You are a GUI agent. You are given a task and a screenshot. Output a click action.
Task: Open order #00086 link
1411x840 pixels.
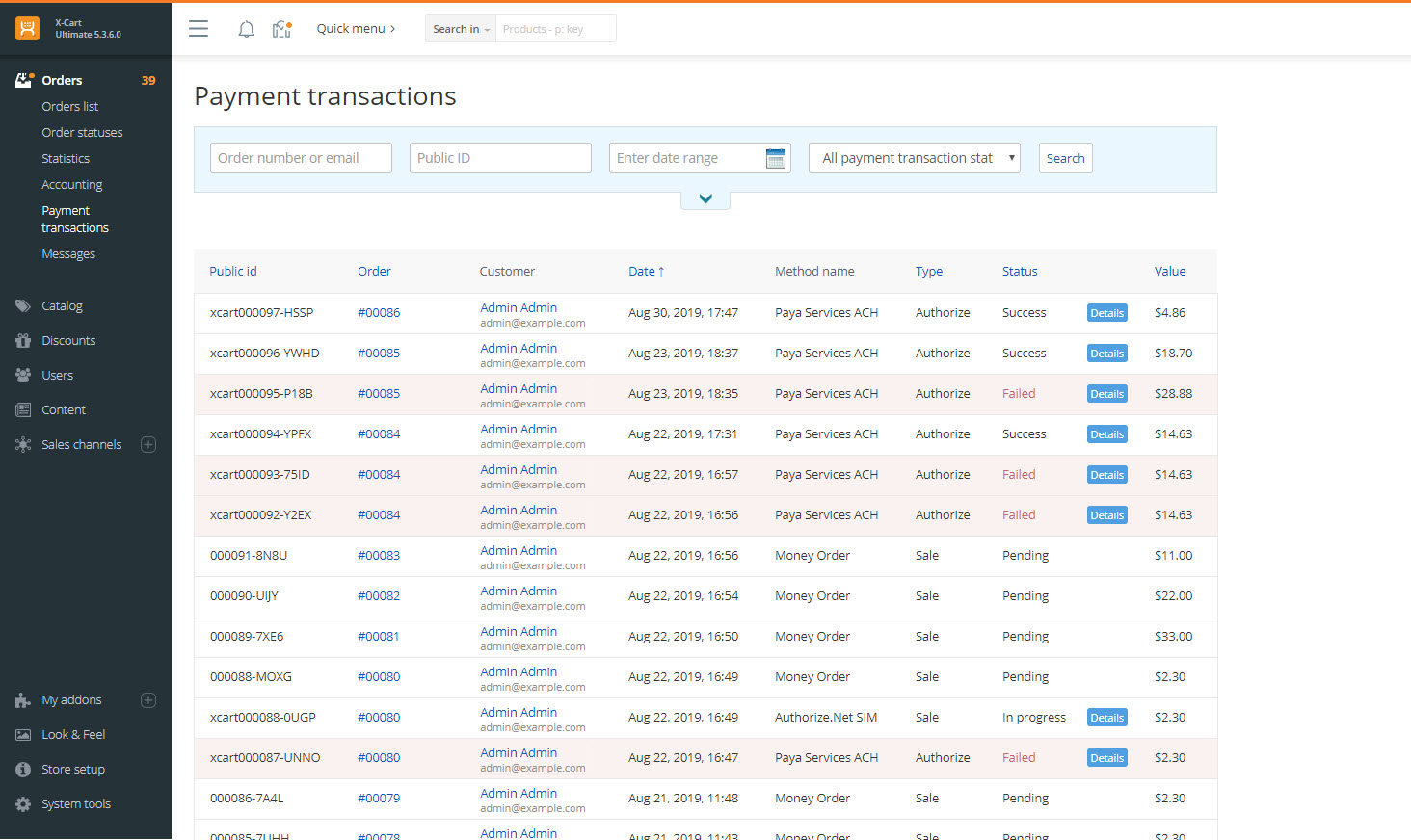pos(379,313)
